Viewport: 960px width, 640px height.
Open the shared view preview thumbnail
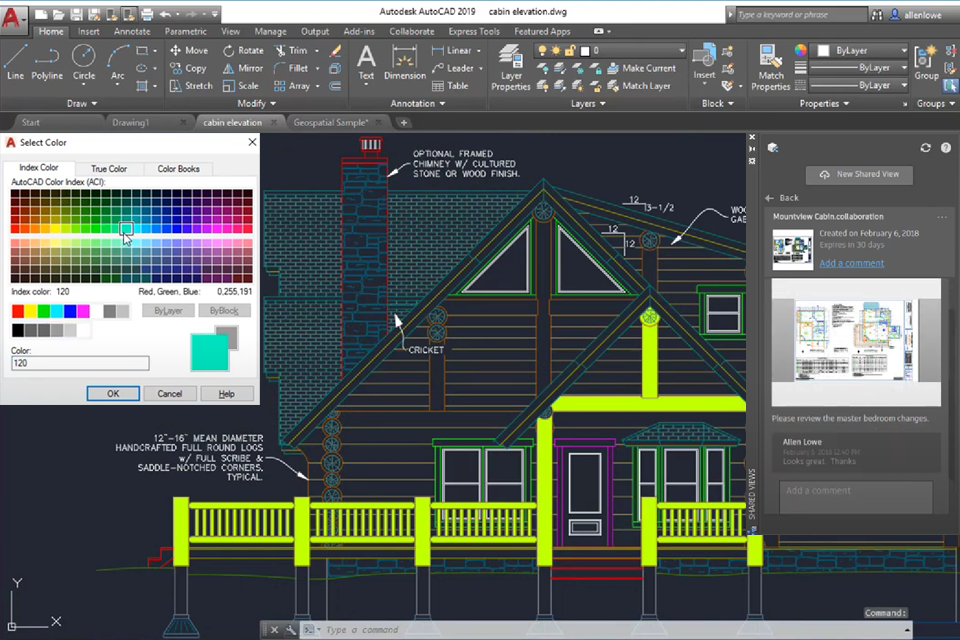click(x=856, y=342)
